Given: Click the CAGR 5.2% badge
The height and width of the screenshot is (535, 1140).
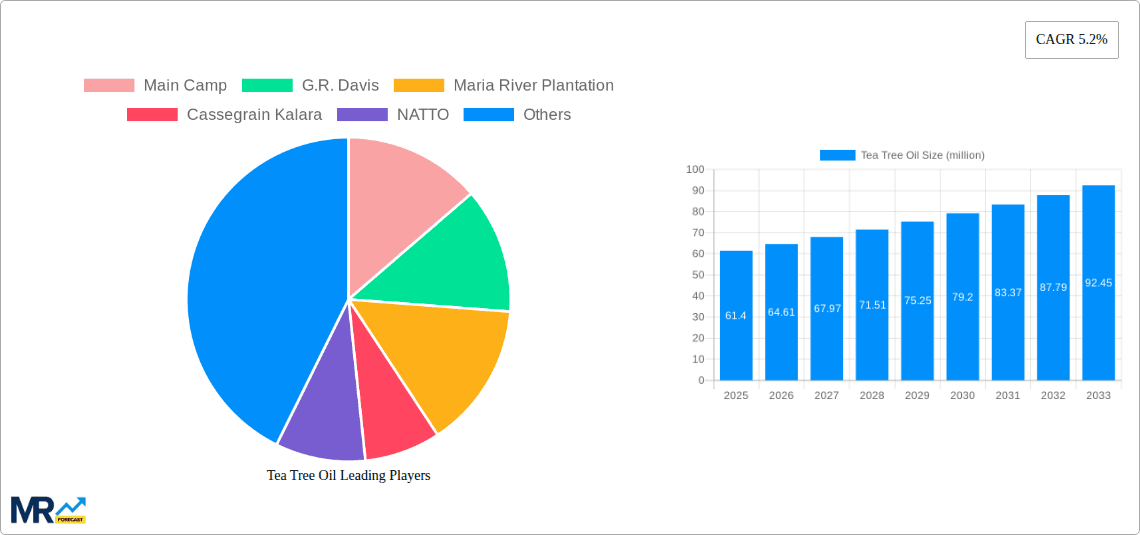Looking at the screenshot, I should coord(1071,40).
